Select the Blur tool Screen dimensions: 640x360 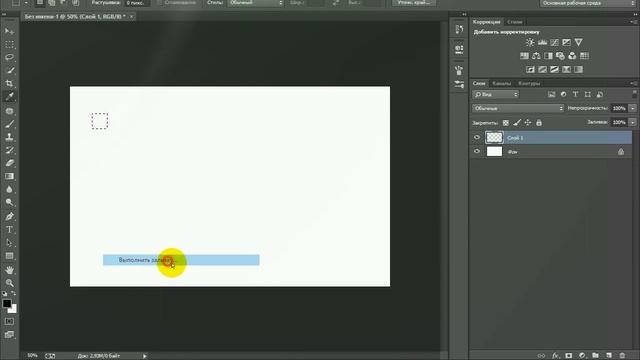[x=9, y=189]
